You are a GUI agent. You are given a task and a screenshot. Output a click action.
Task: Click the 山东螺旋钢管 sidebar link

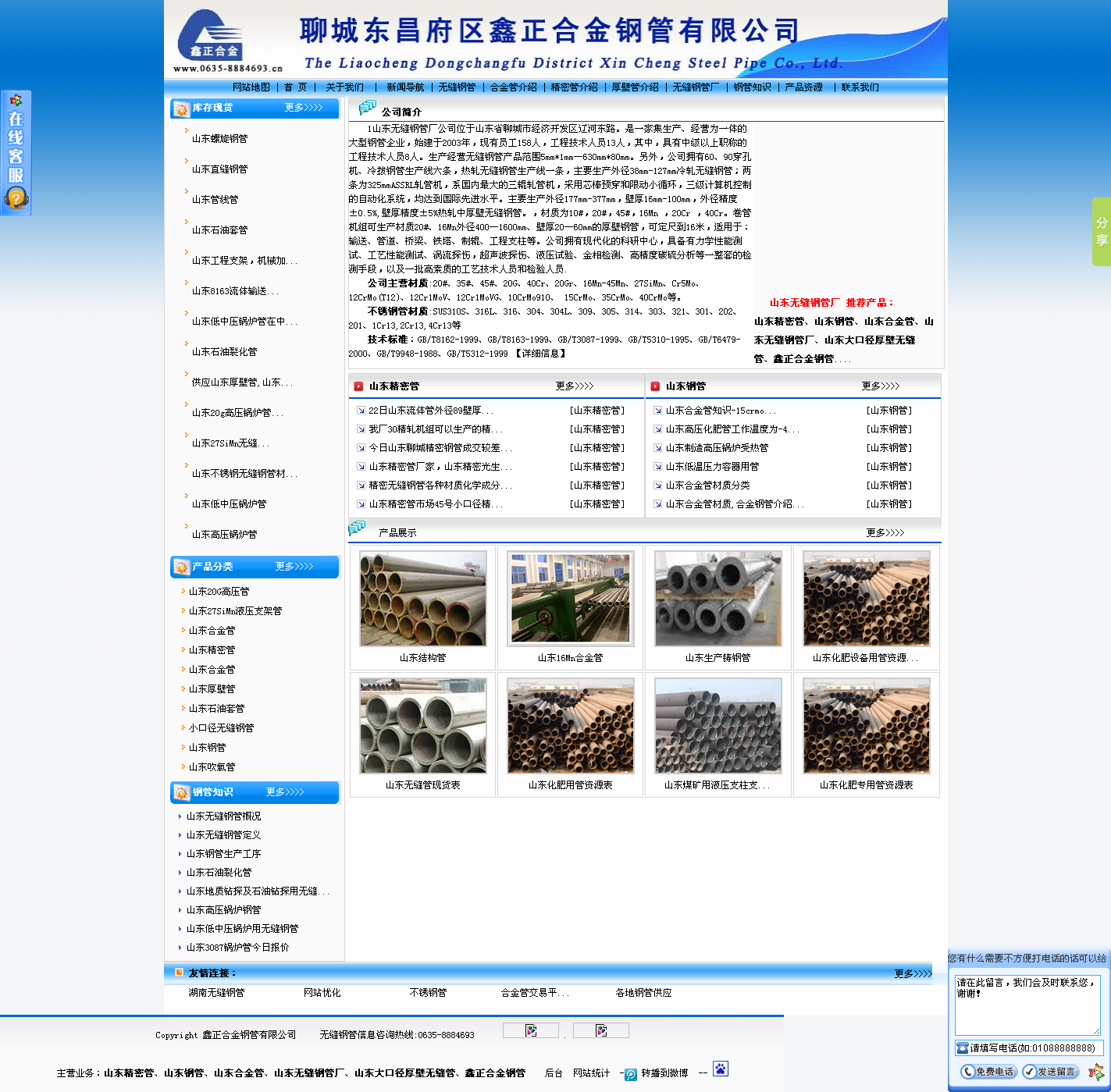tap(219, 139)
